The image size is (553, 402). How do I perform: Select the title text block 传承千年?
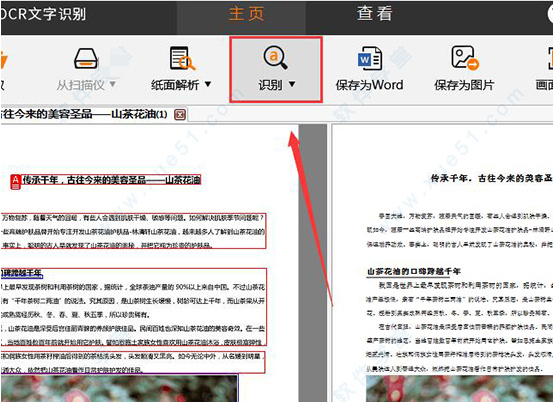(x=111, y=180)
